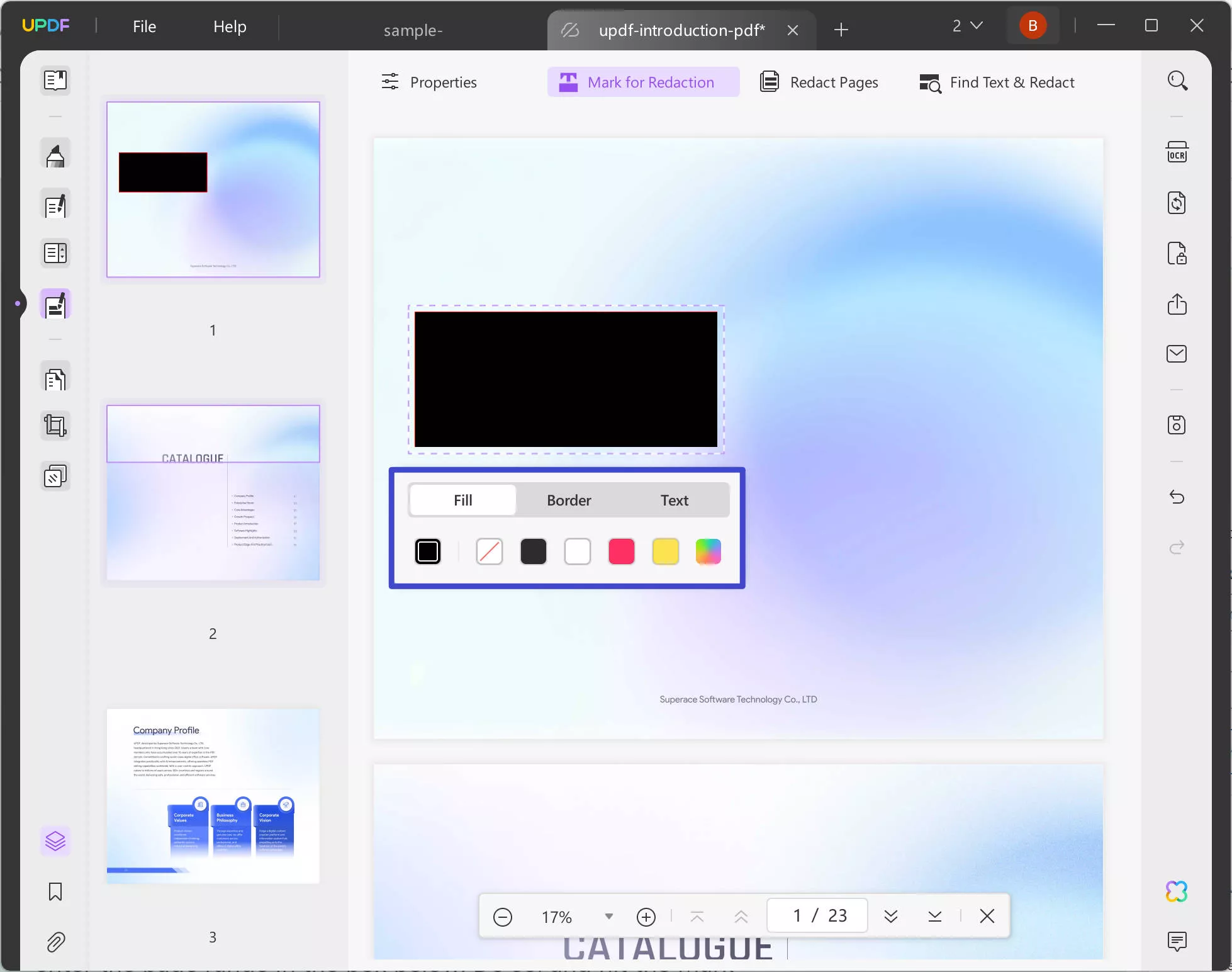The image size is (1232, 972).
Task: Click Find Text & Redact
Action: (x=997, y=82)
